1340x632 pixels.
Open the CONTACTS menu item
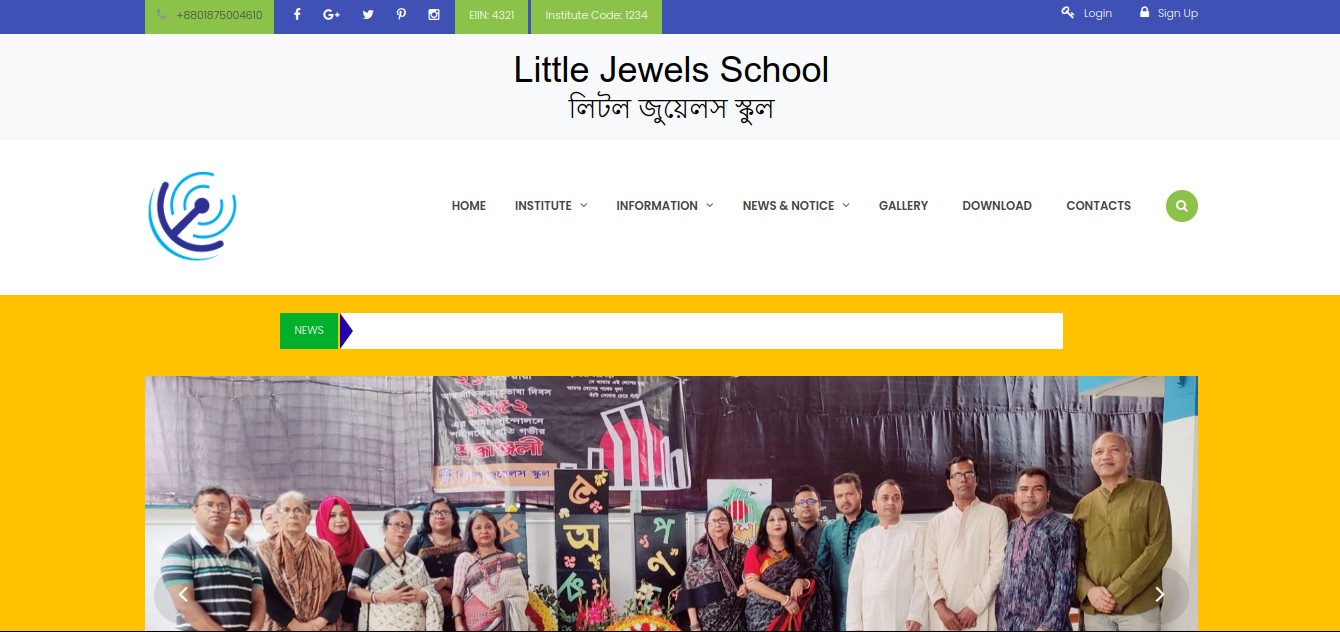pyautogui.click(x=1099, y=206)
